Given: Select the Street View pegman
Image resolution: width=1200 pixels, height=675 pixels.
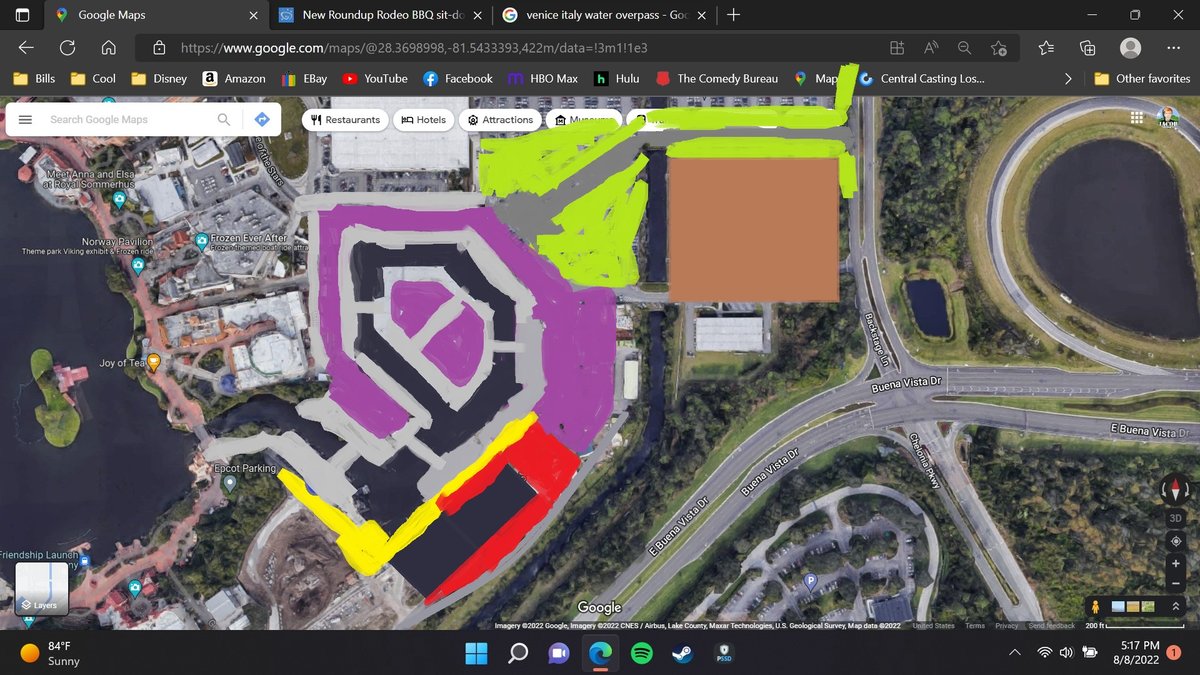Looking at the screenshot, I should (1096, 607).
